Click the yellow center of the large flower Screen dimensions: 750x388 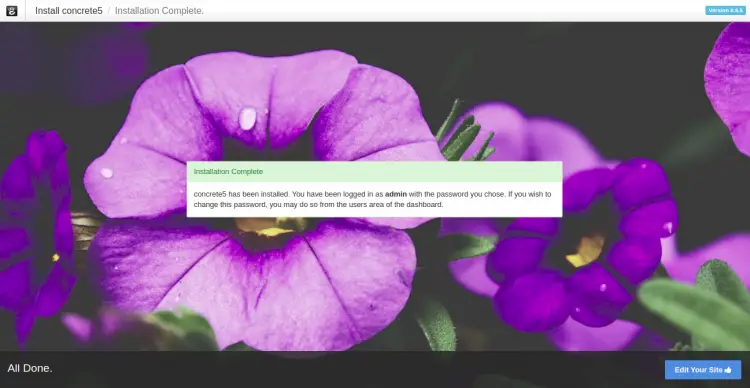point(271,227)
